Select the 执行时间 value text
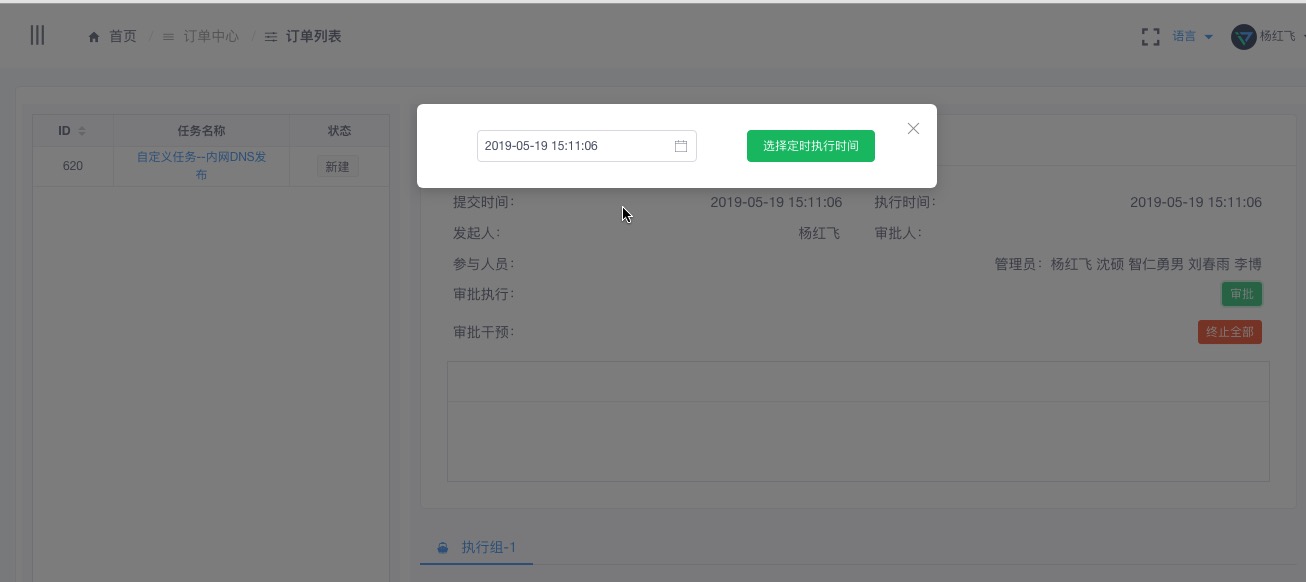The height and width of the screenshot is (582, 1306). [1196, 202]
